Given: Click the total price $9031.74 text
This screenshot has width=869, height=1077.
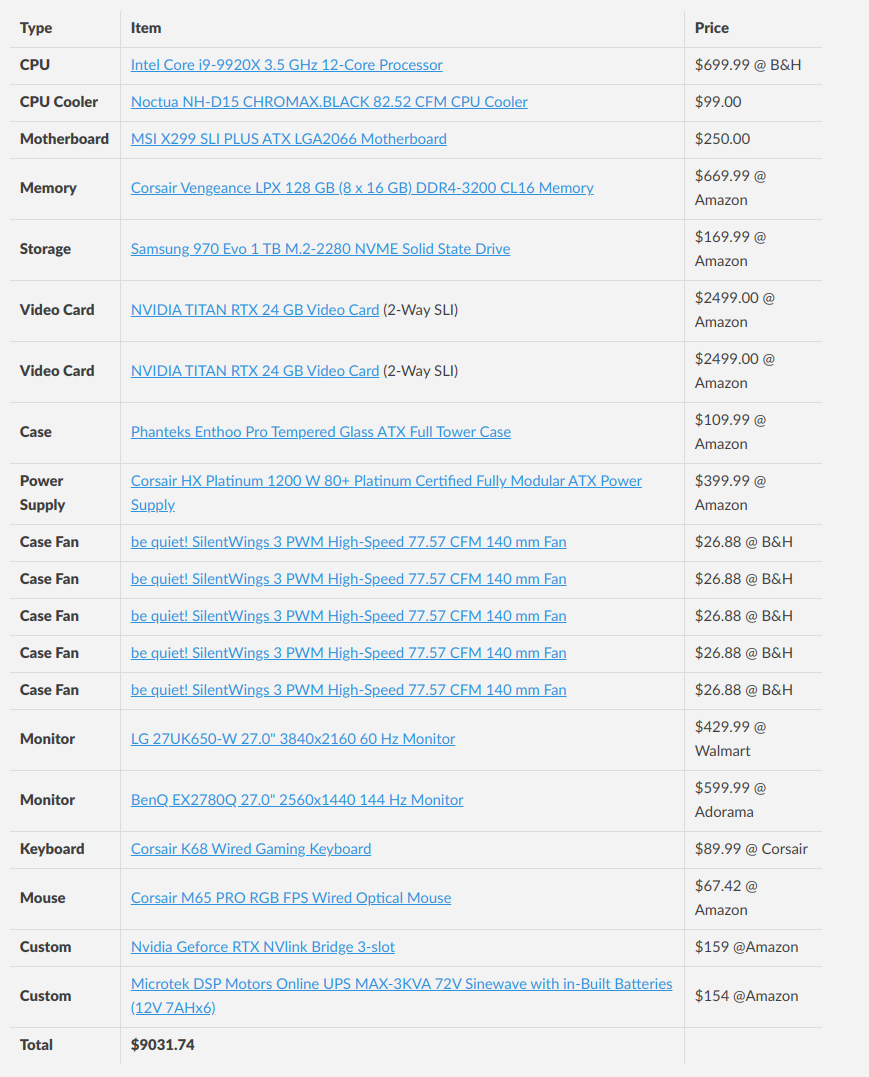Looking at the screenshot, I should tap(162, 1045).
